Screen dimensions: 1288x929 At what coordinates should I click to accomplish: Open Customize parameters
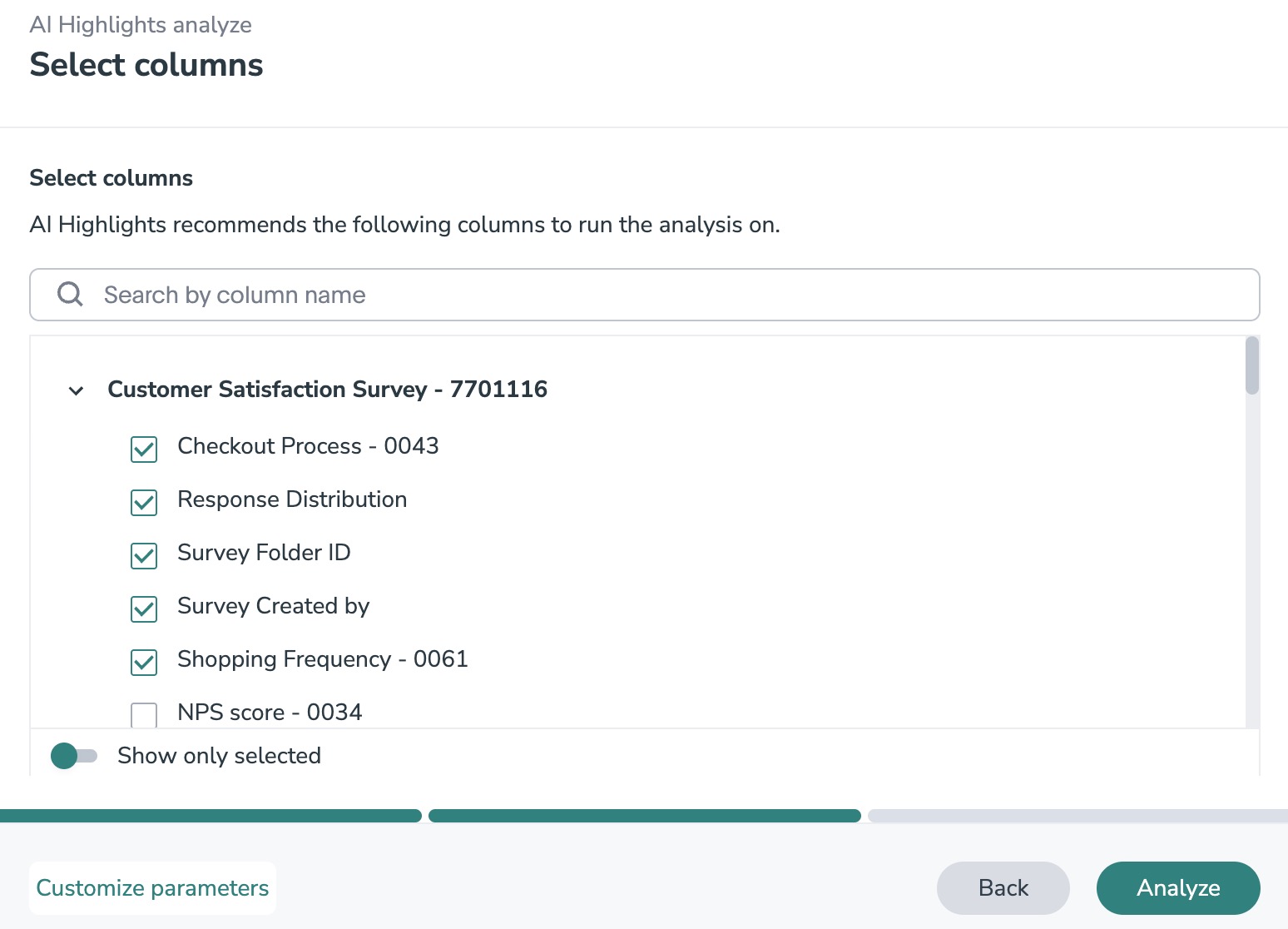coord(152,888)
